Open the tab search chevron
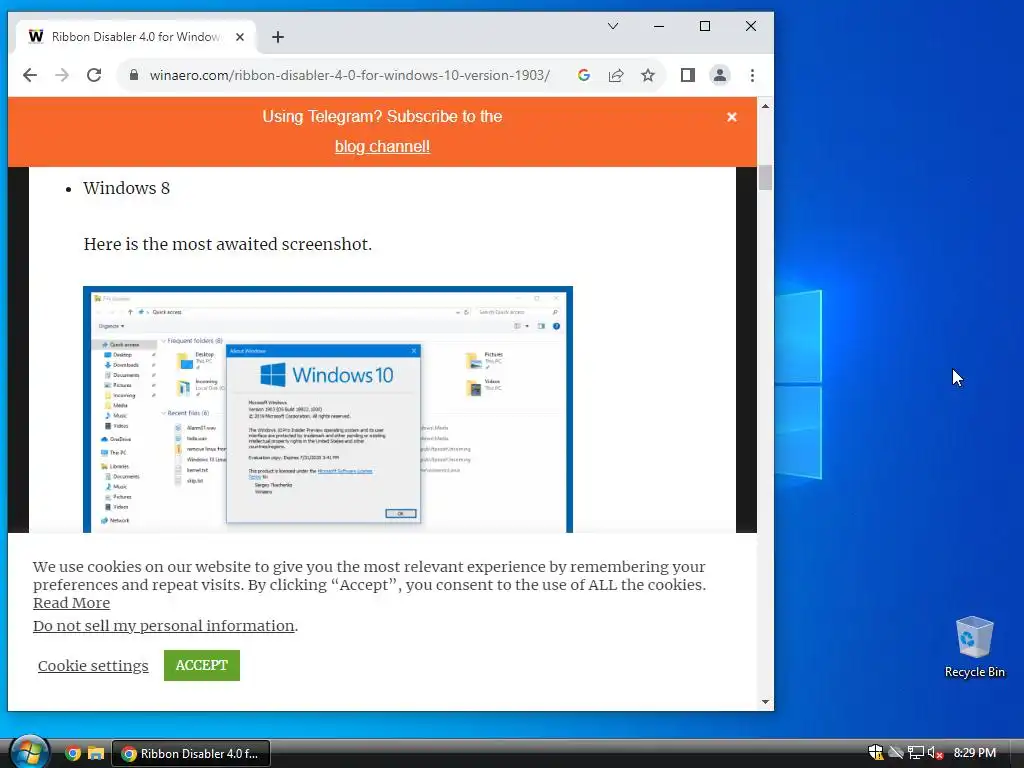The height and width of the screenshot is (768, 1024). (x=613, y=26)
